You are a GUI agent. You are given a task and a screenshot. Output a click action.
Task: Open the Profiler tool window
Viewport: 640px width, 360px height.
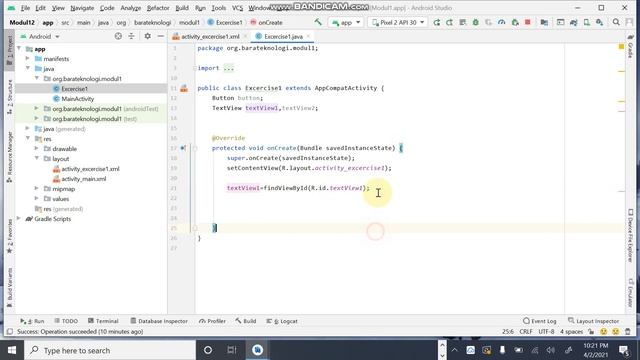pos(212,321)
